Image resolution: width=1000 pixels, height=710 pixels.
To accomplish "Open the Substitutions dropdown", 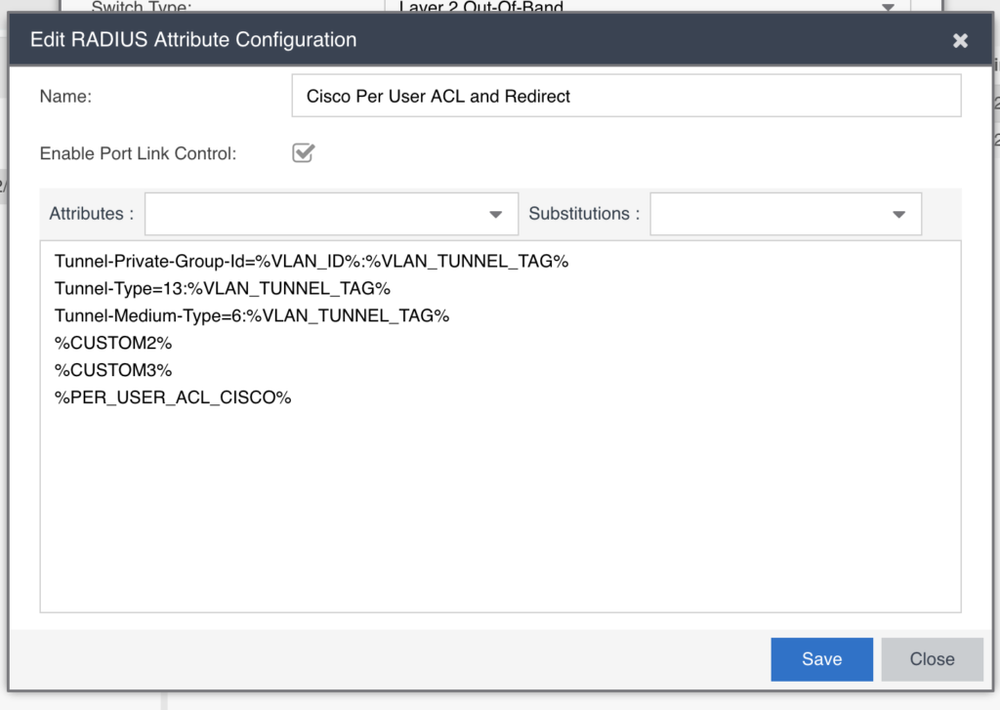I will [786, 214].
